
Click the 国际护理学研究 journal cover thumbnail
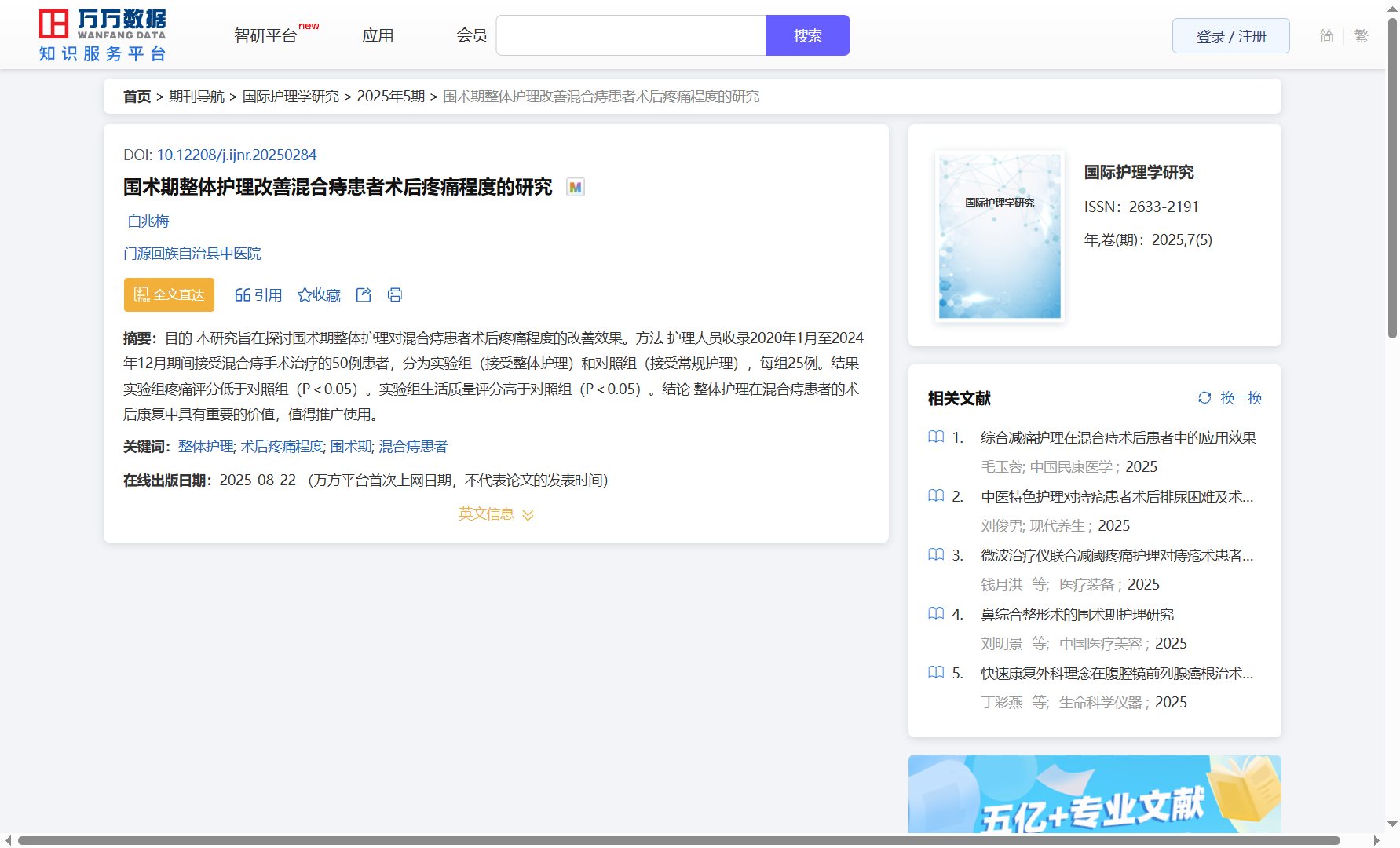pos(1000,236)
